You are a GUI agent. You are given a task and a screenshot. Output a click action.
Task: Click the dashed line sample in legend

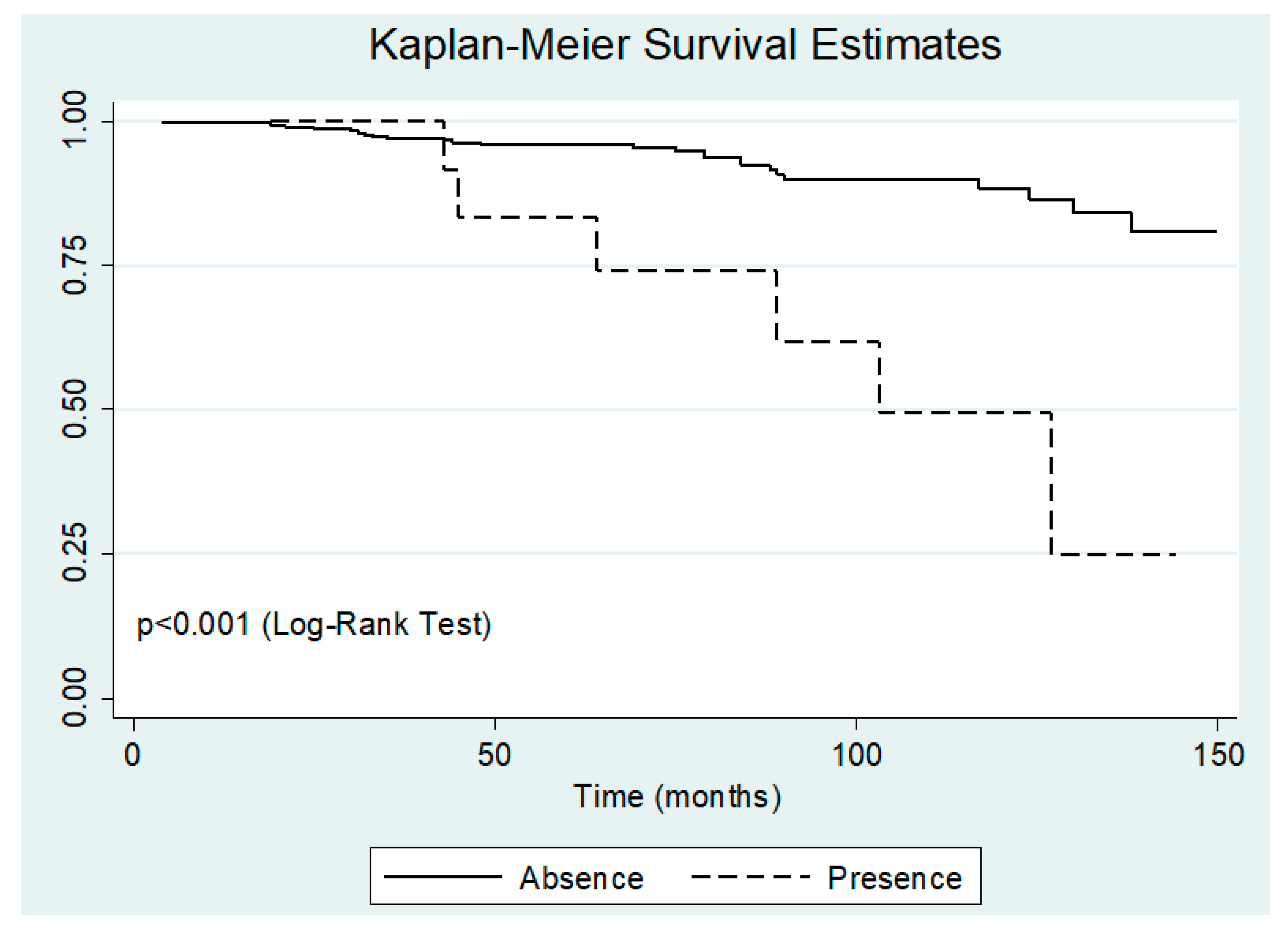click(x=750, y=877)
